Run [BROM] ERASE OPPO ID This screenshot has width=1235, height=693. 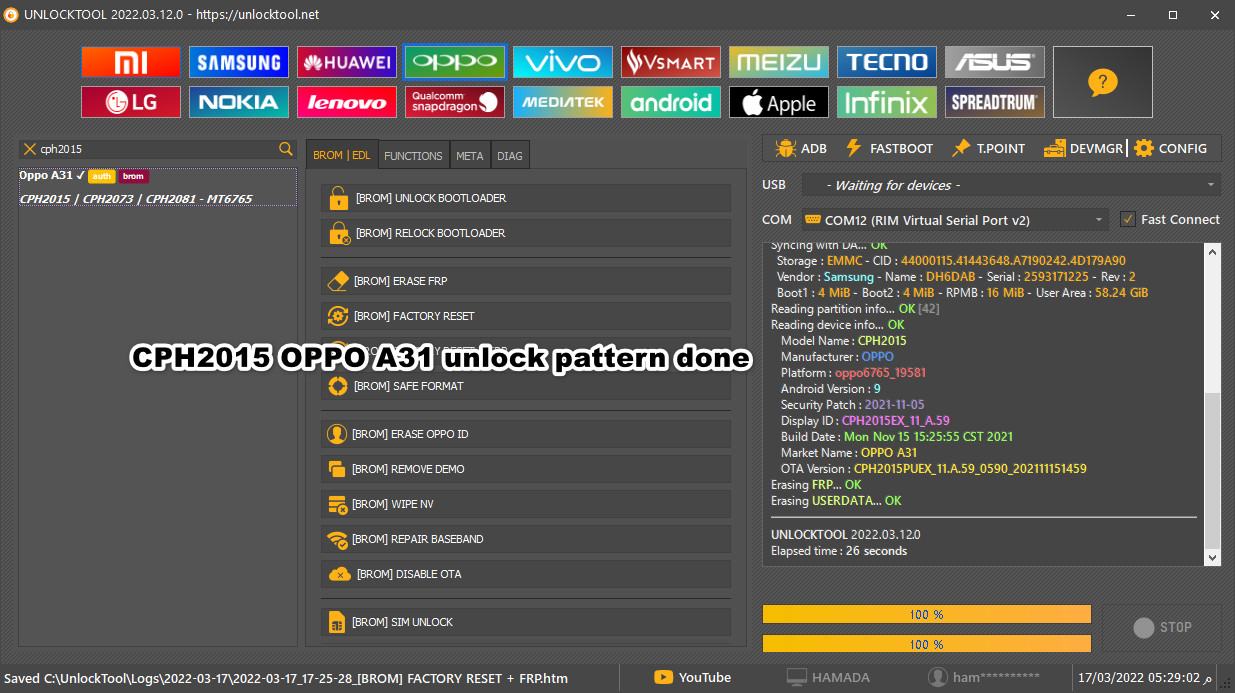click(526, 434)
